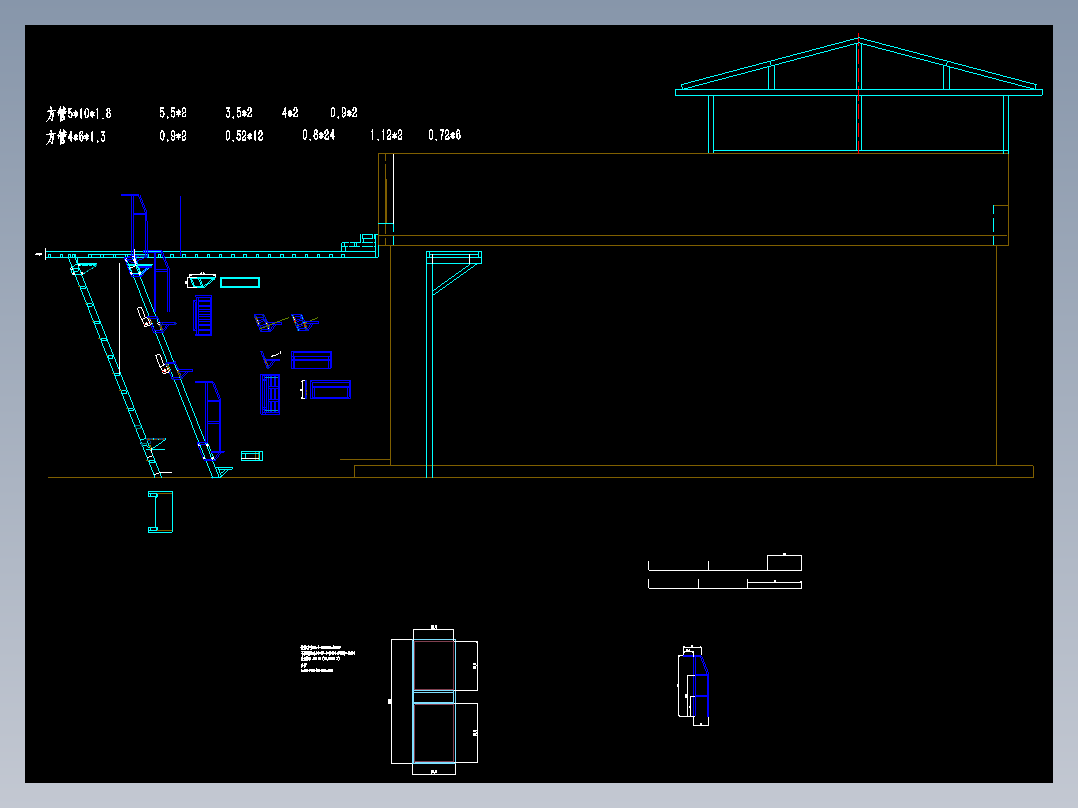Select the text '方管5*10*1.8'
Screen dimensions: 1078x808
78,113
